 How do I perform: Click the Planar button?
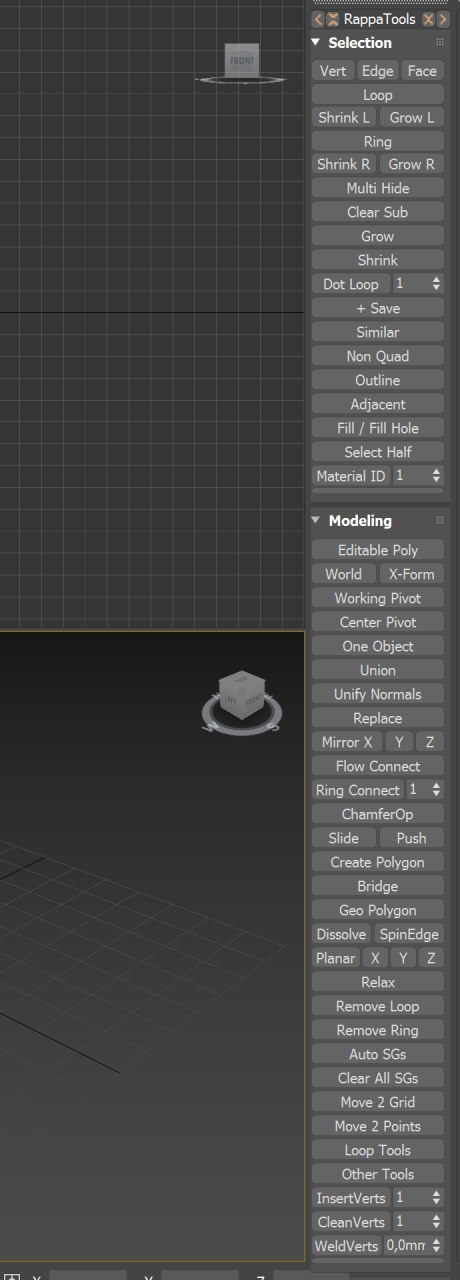pyautogui.click(x=336, y=958)
